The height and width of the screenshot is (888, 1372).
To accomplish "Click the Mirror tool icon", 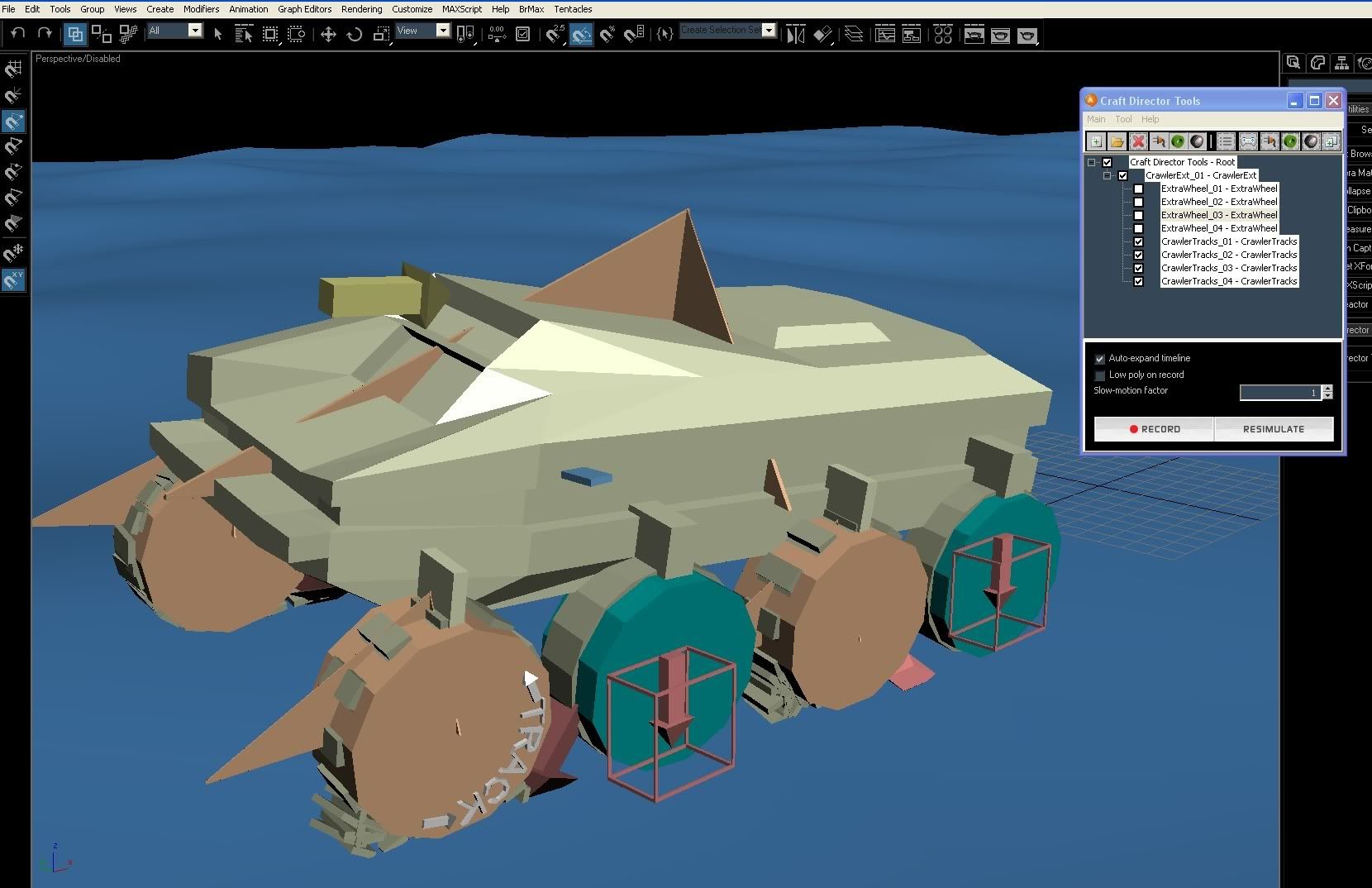I will pos(795,35).
